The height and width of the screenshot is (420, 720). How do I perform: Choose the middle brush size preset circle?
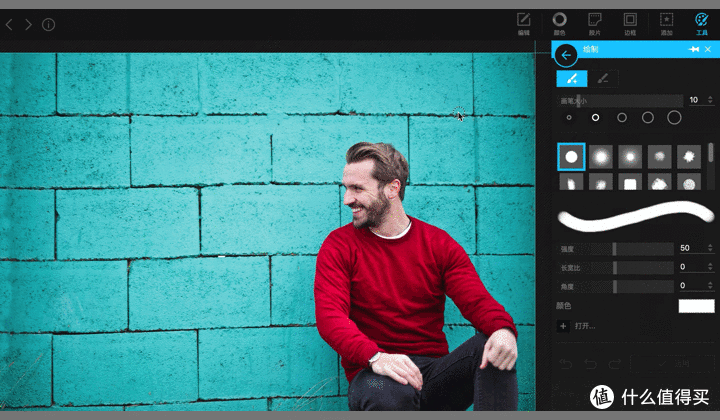pyautogui.click(x=622, y=118)
